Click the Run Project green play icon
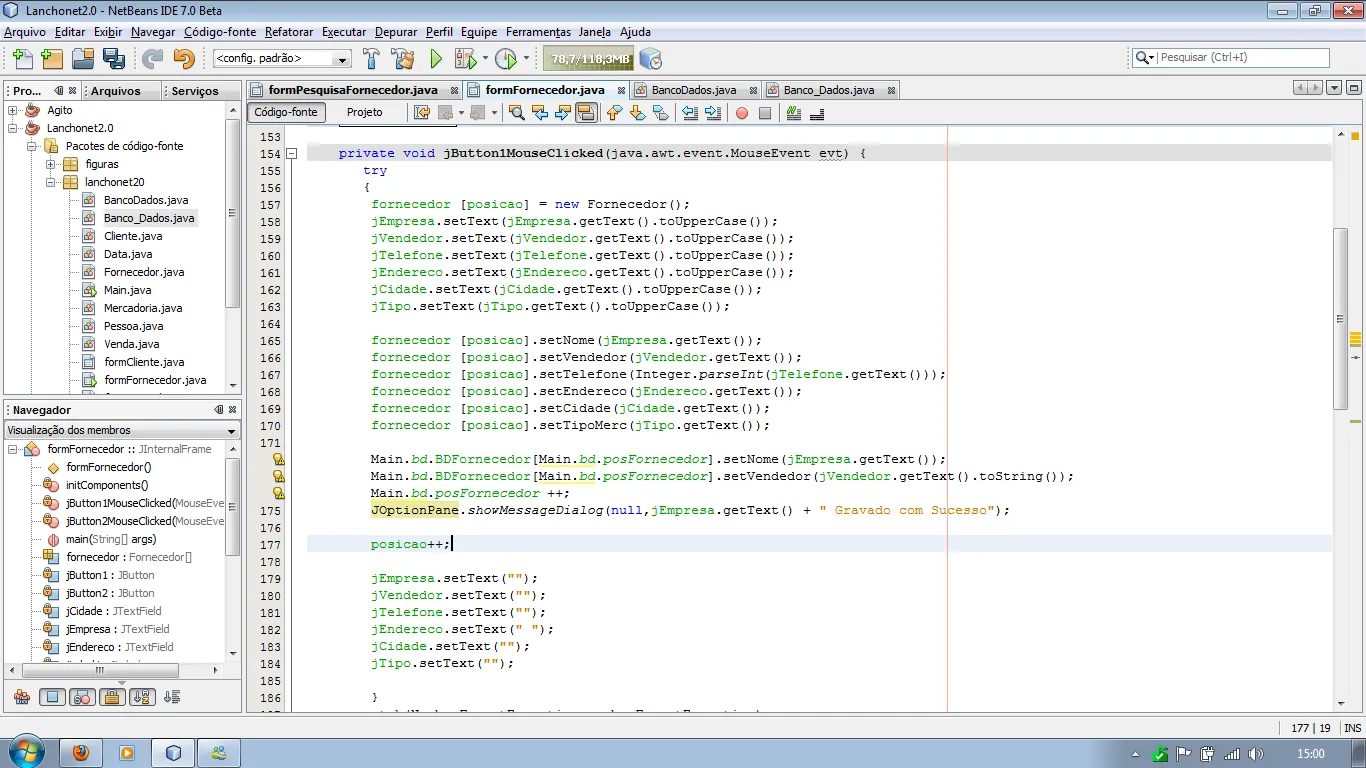This screenshot has height=768, width=1366. [x=436, y=59]
